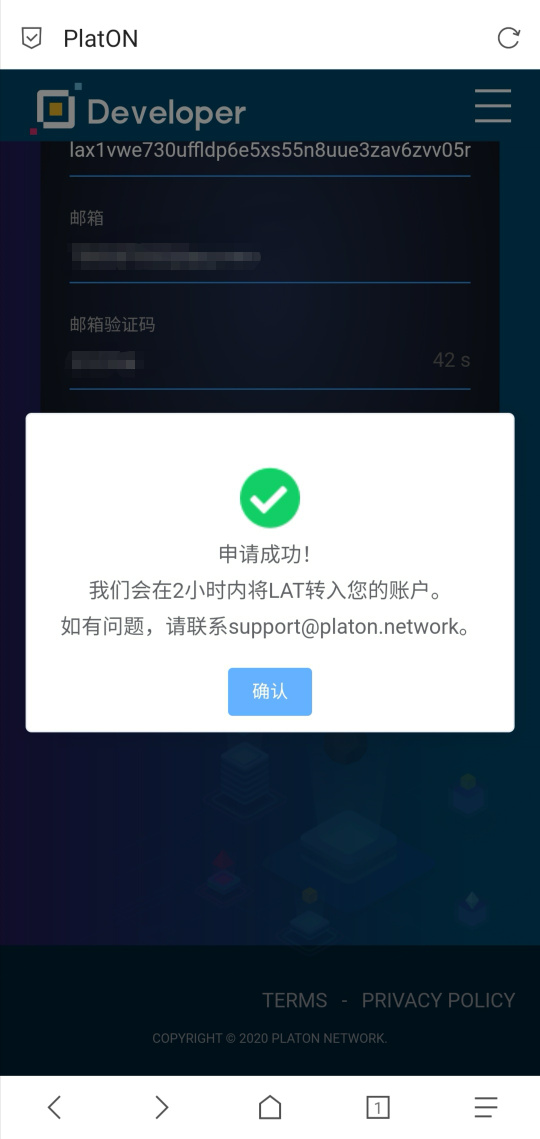Image resolution: width=540 pixels, height=1139 pixels.
Task: Focus the 邮箱 email input field
Action: pyautogui.click(x=270, y=256)
